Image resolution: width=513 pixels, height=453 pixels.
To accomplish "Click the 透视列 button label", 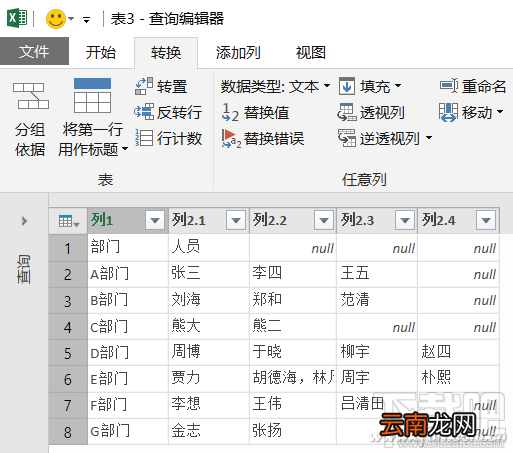I will pos(382,112).
